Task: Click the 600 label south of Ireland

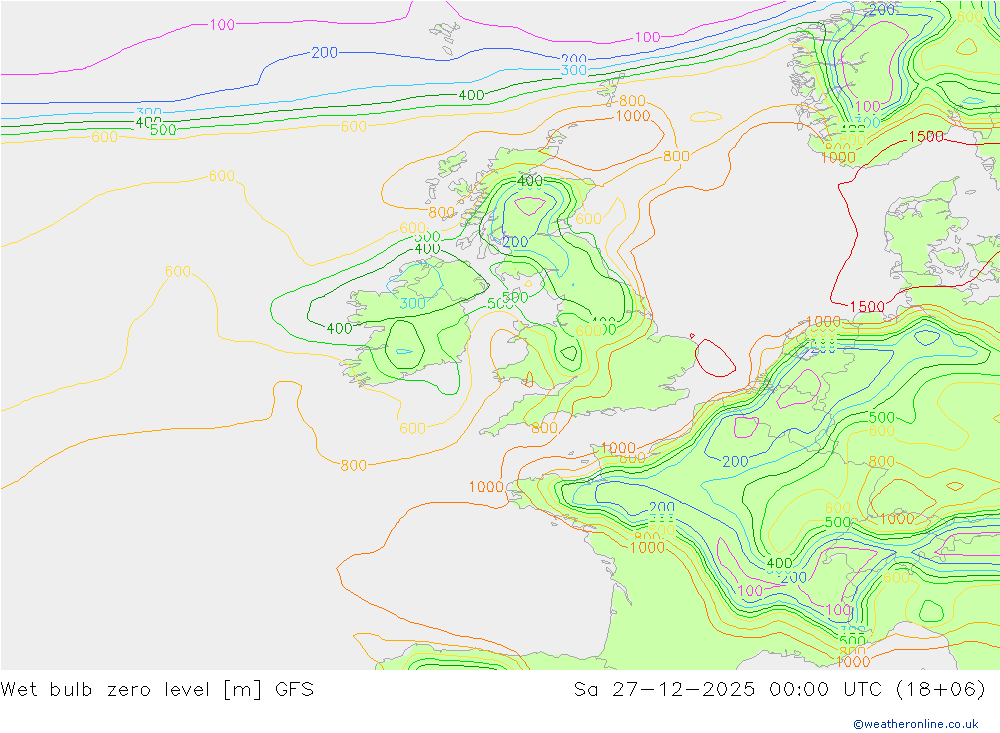Action: click(x=412, y=428)
